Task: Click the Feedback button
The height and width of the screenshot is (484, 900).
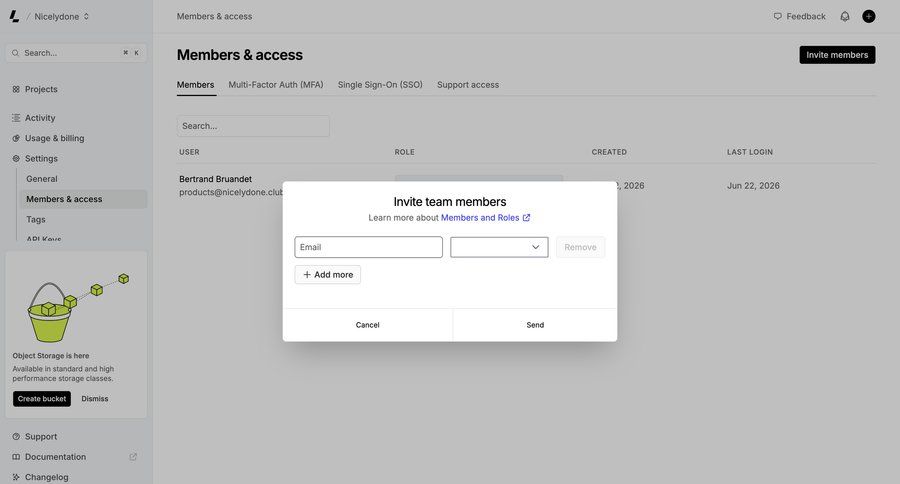Action: coord(800,17)
